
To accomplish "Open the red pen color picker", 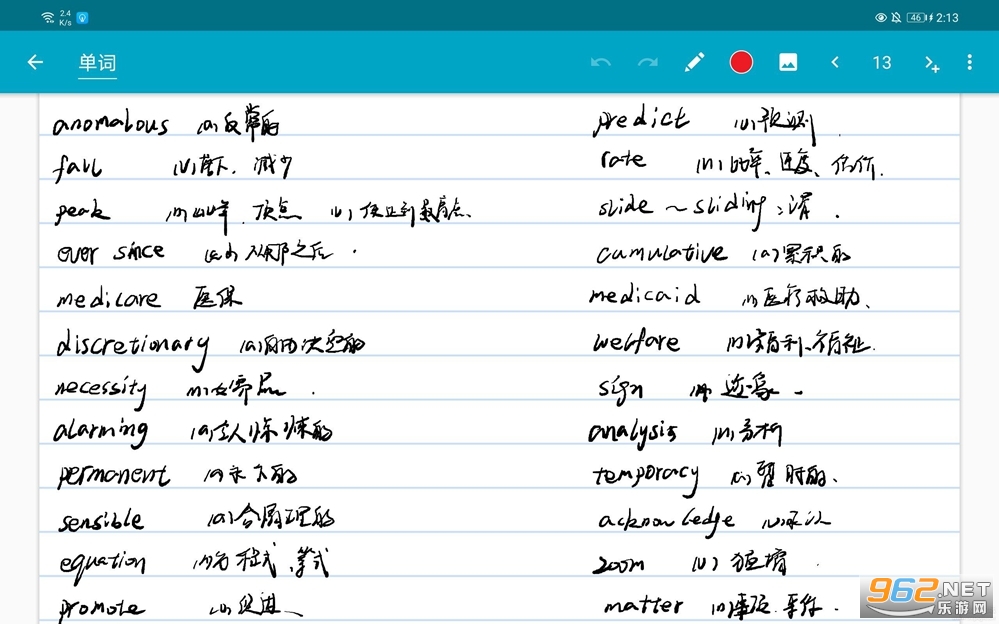I will coord(741,62).
